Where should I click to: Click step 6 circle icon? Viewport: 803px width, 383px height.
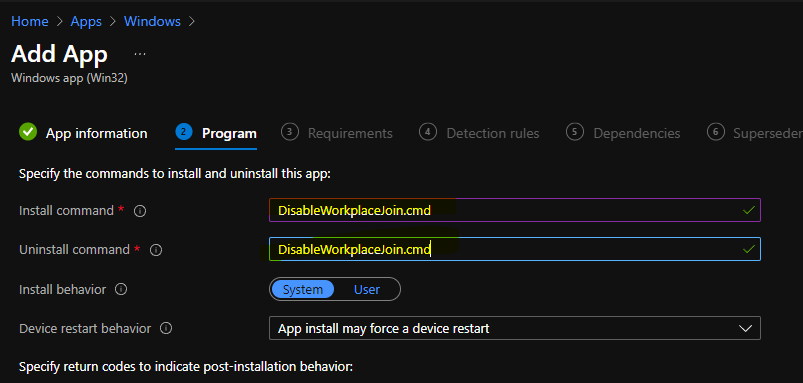pyautogui.click(x=715, y=133)
